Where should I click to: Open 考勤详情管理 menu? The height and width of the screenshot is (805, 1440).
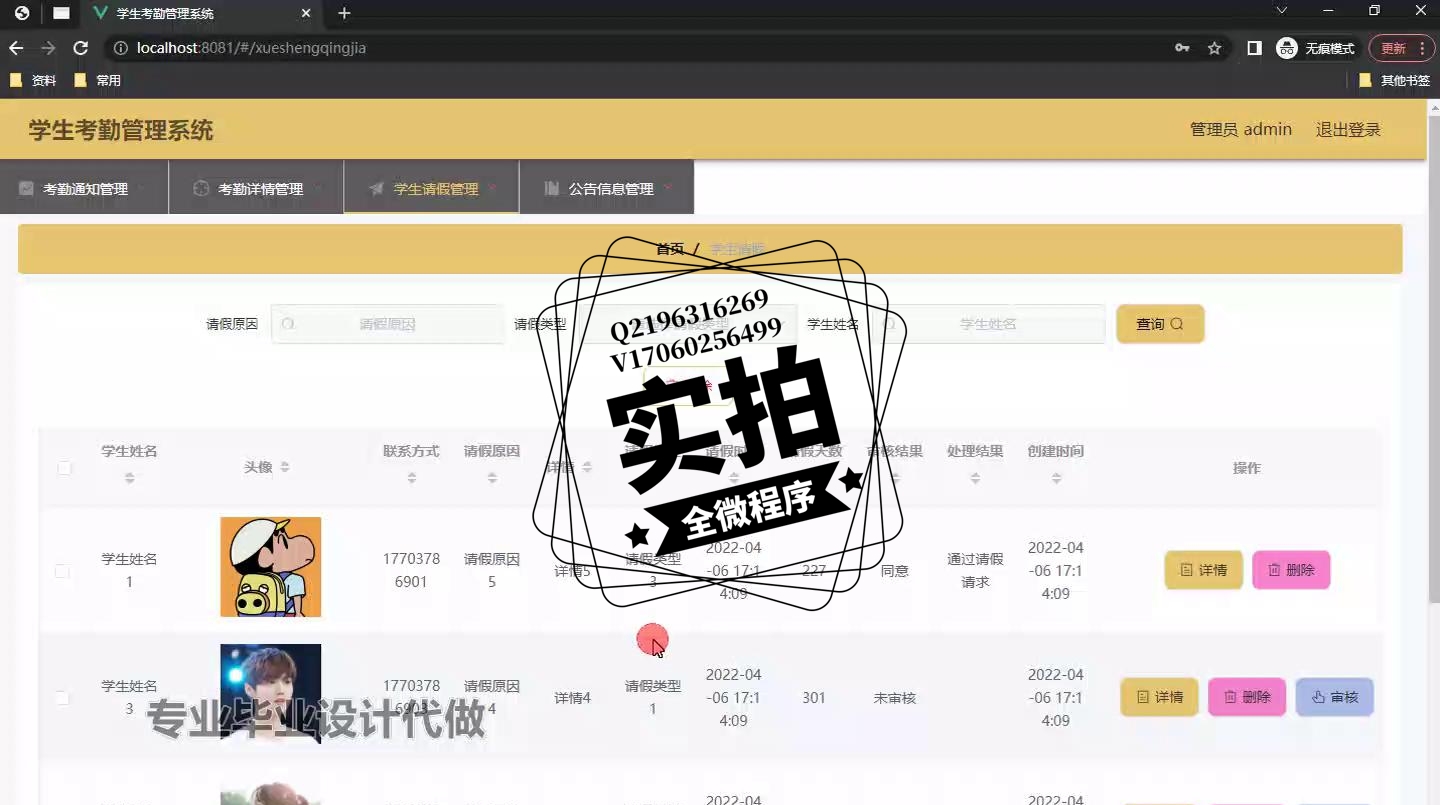[256, 188]
